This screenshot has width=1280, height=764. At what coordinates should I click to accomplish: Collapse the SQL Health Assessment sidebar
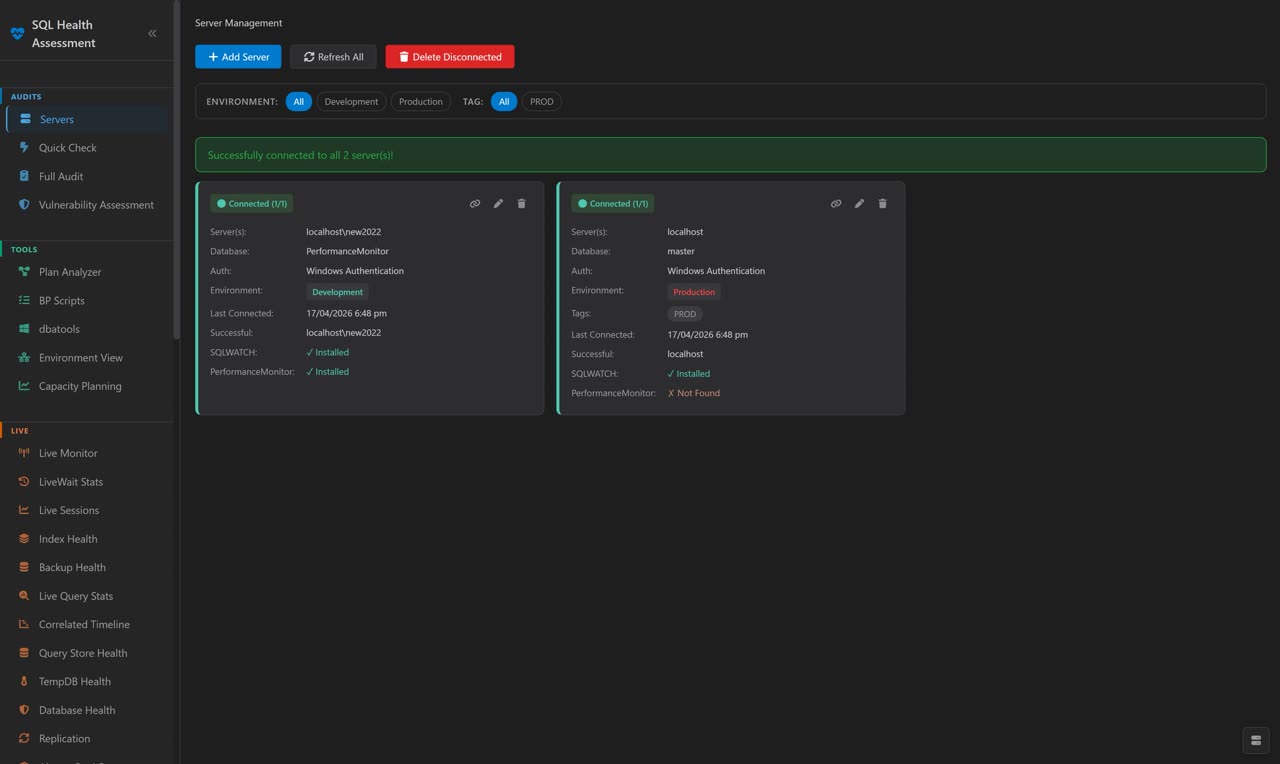pos(152,32)
